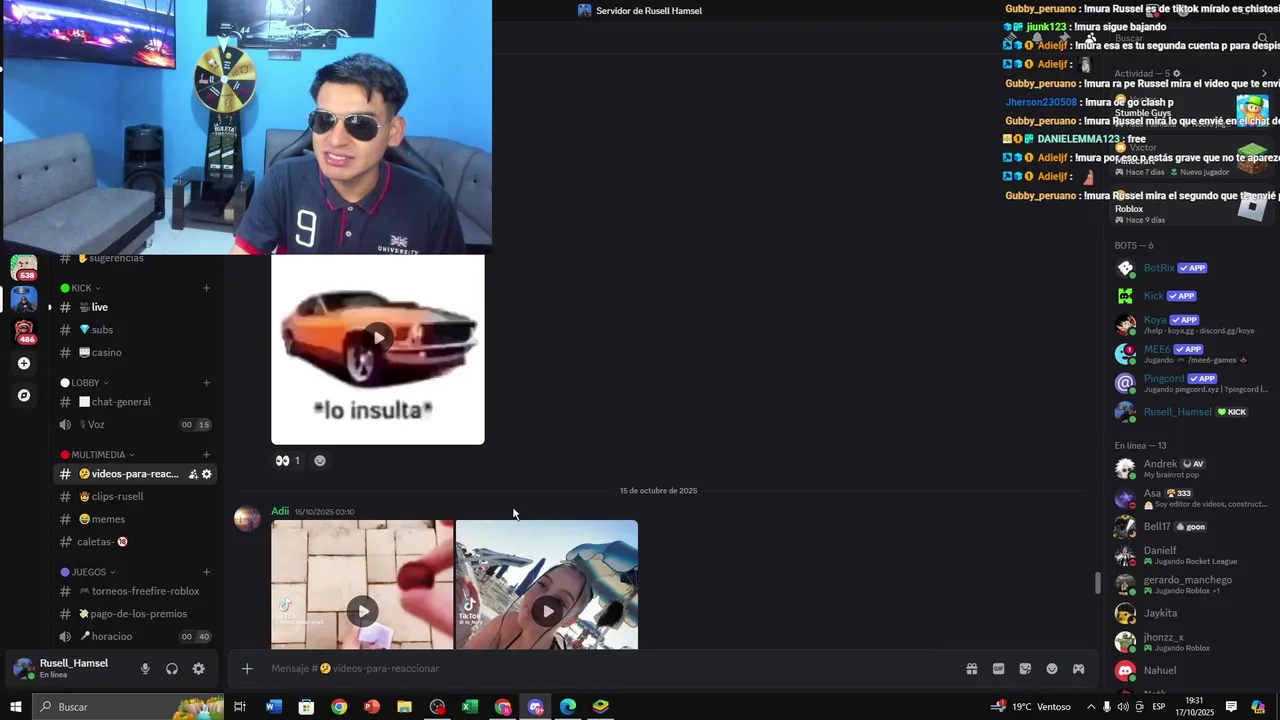Screen dimensions: 1280x720
Task: Open the notification center icon
Action: 1231,707
